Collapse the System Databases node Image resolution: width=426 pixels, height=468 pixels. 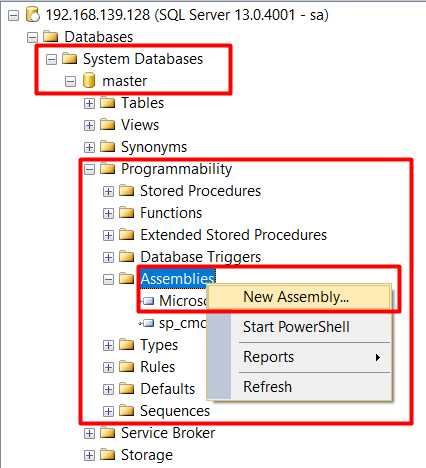point(51,59)
